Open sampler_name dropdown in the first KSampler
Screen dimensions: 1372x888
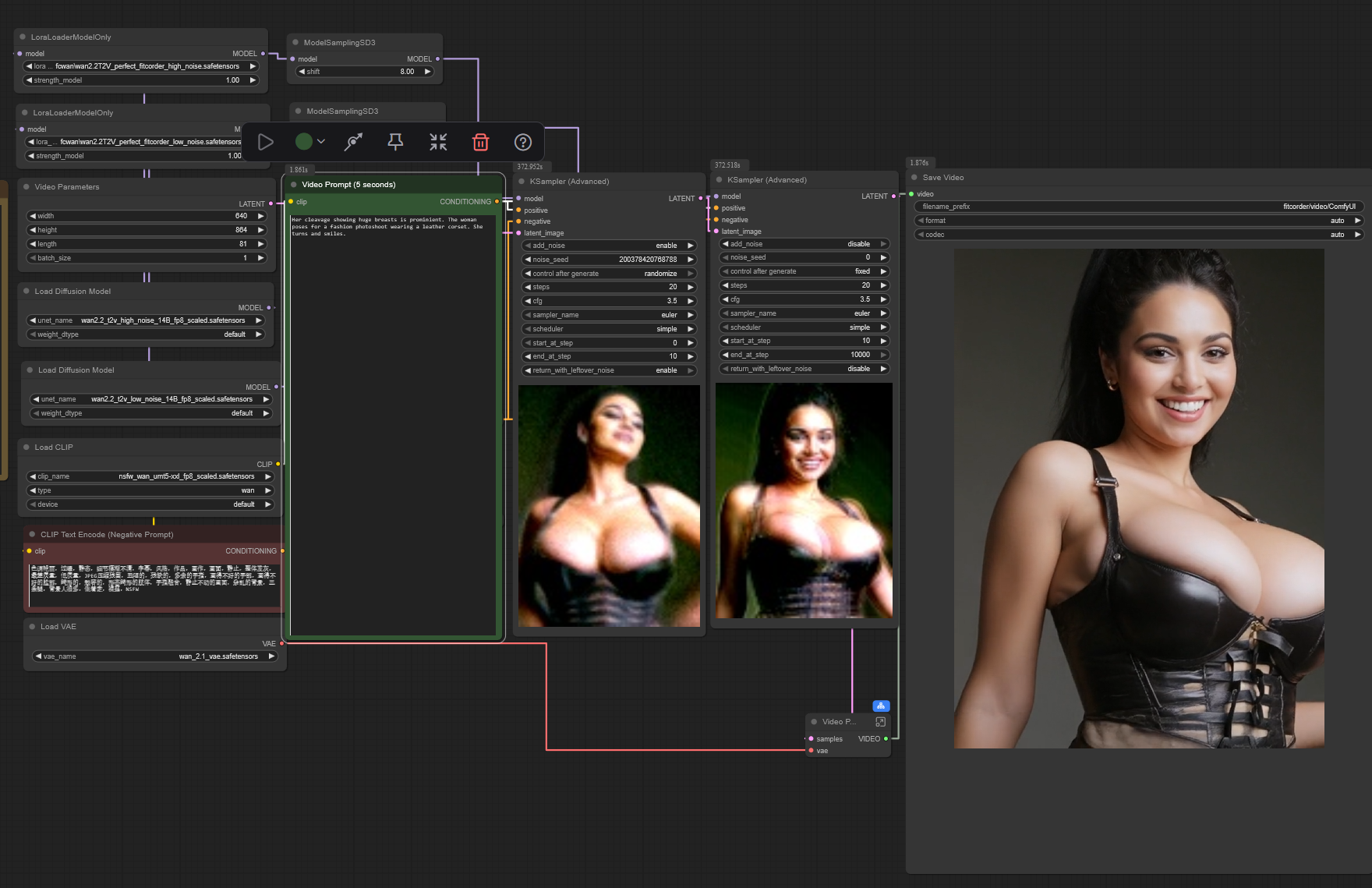[608, 315]
